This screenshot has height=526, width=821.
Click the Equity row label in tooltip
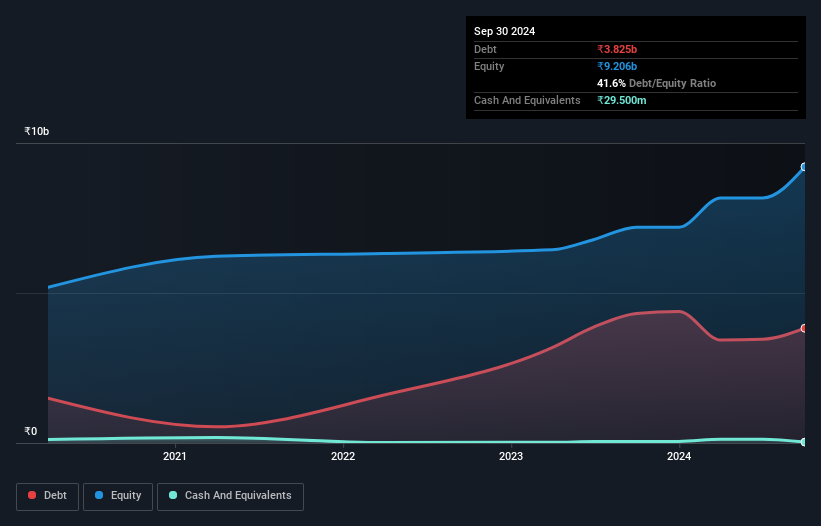click(489, 66)
